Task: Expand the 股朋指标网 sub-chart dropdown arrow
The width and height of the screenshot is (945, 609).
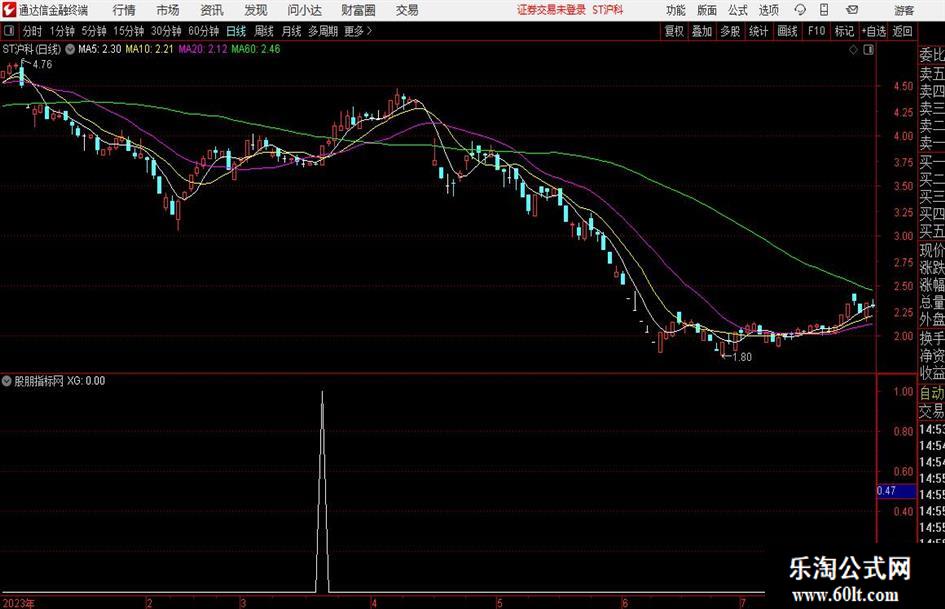Action: [x=7, y=380]
